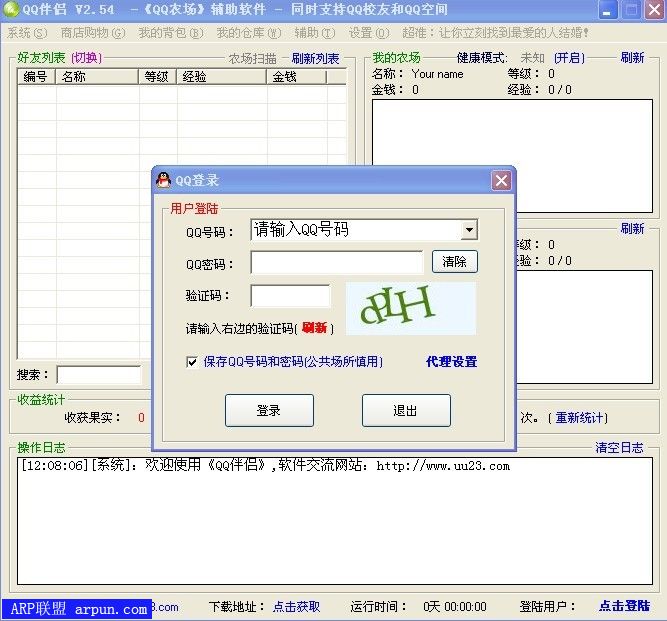Click the 名称 column header
Image resolution: width=667 pixels, height=621 pixels.
click(97, 77)
